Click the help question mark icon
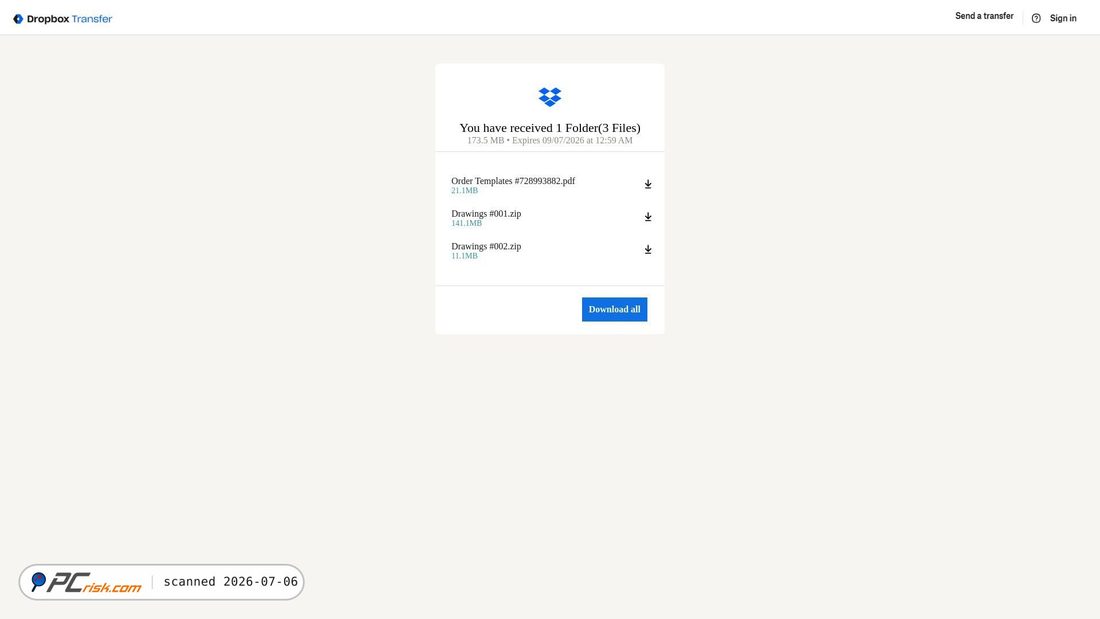This screenshot has width=1100, height=619. tap(1036, 18)
